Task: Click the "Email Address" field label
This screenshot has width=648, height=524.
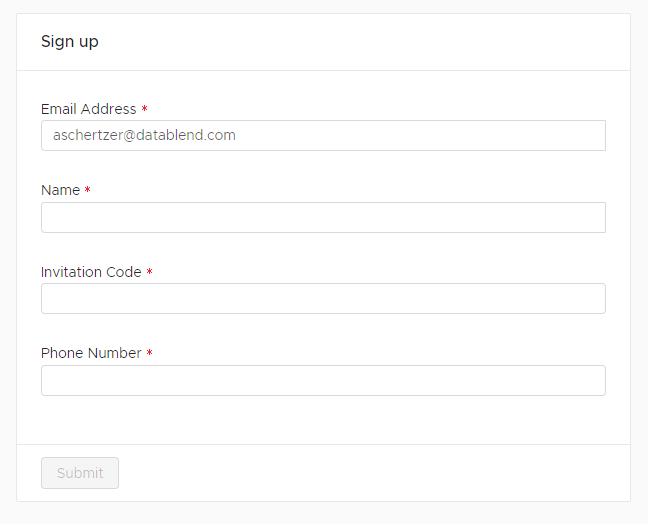Action: coord(88,109)
